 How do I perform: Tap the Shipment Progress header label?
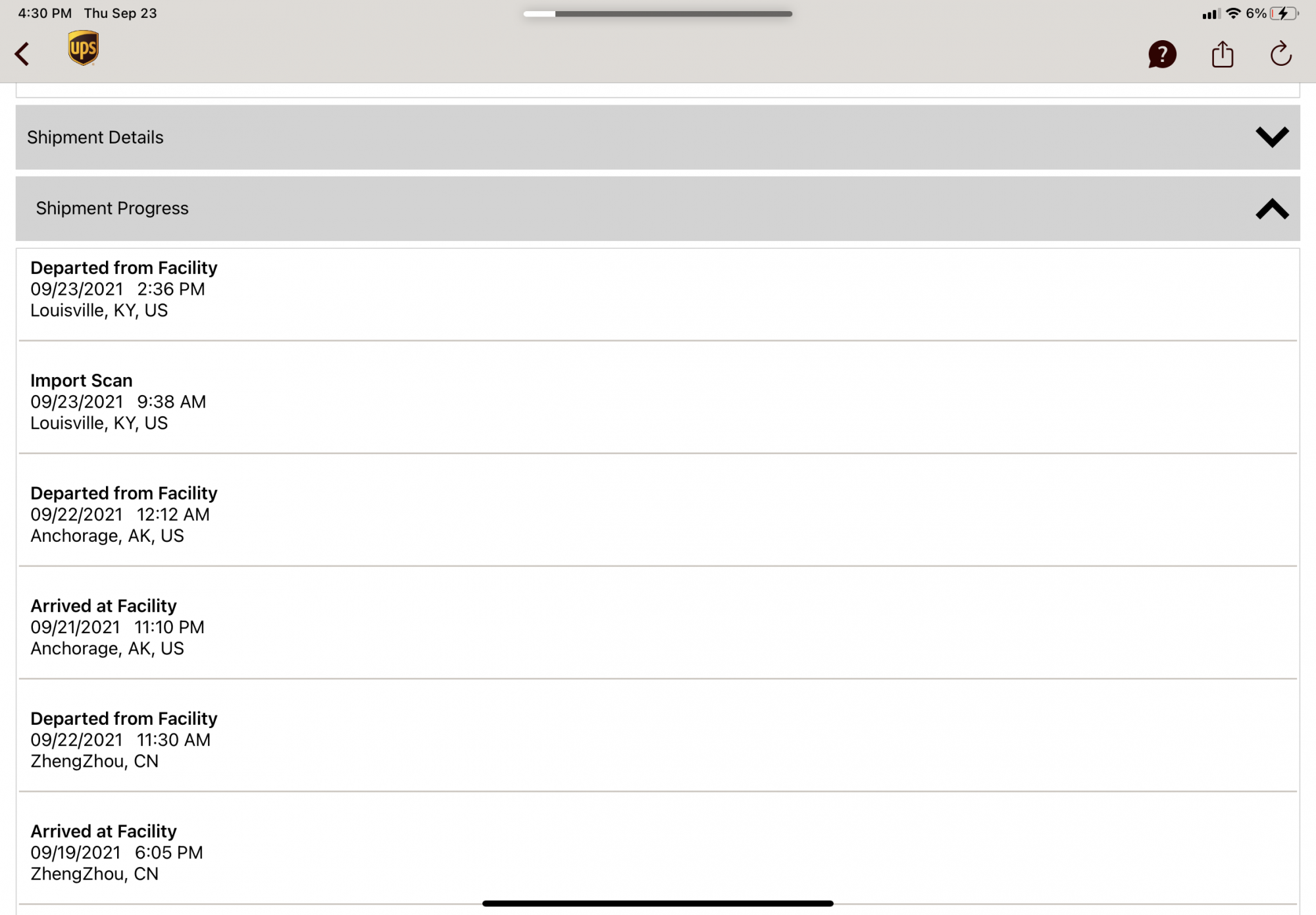113,209
